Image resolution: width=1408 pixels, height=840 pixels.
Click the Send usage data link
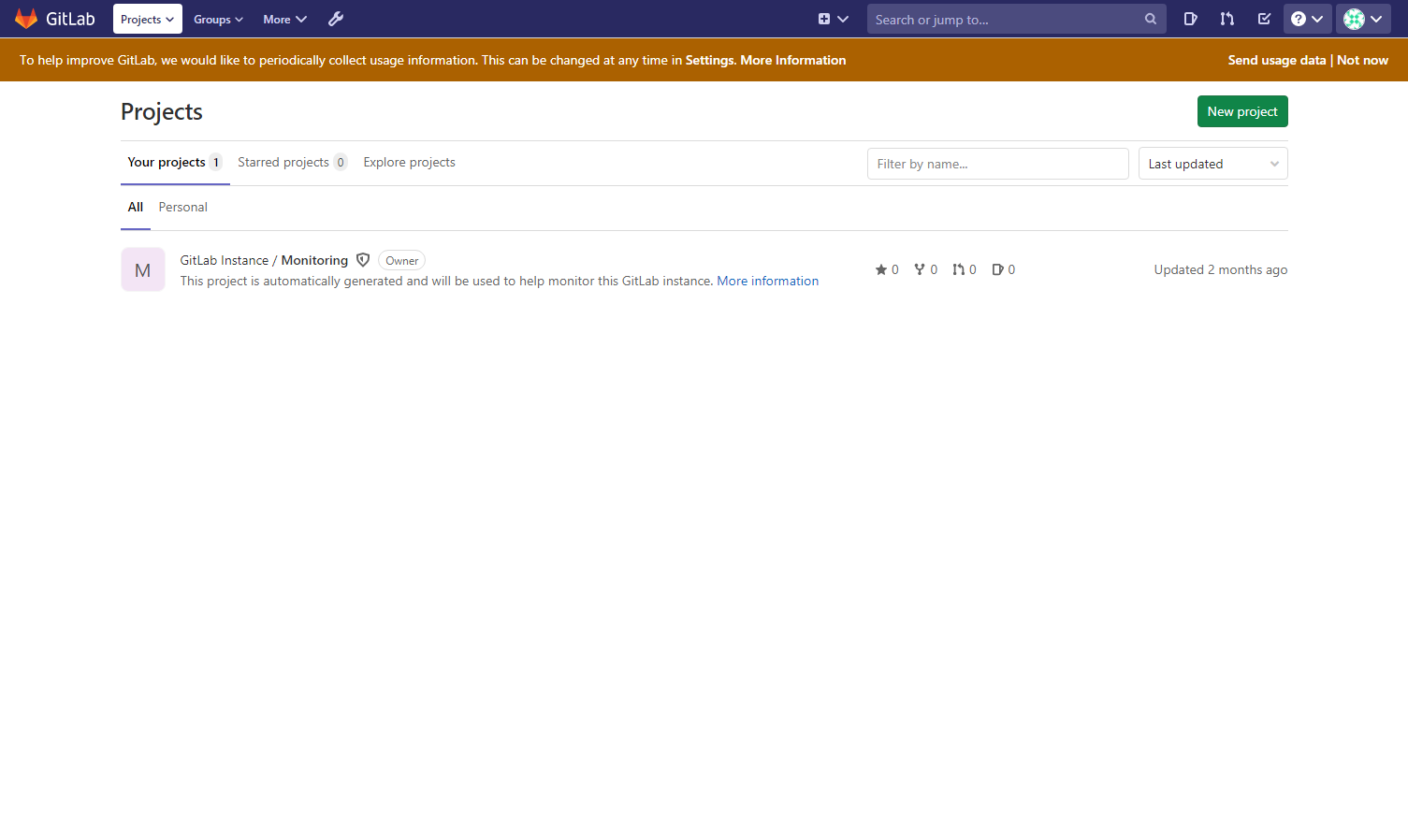pyautogui.click(x=1276, y=60)
